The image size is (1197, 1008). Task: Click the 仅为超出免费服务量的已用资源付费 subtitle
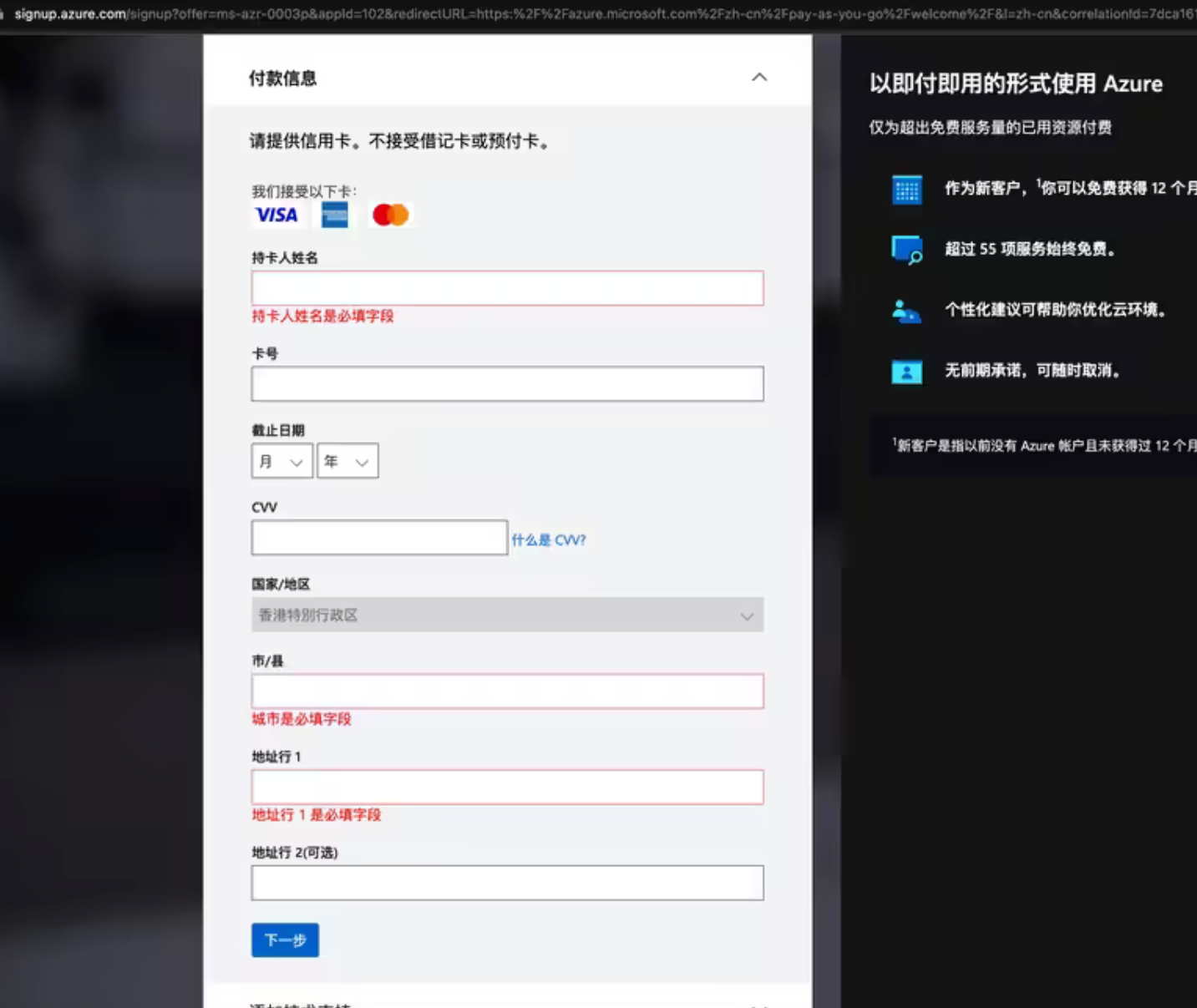click(991, 128)
